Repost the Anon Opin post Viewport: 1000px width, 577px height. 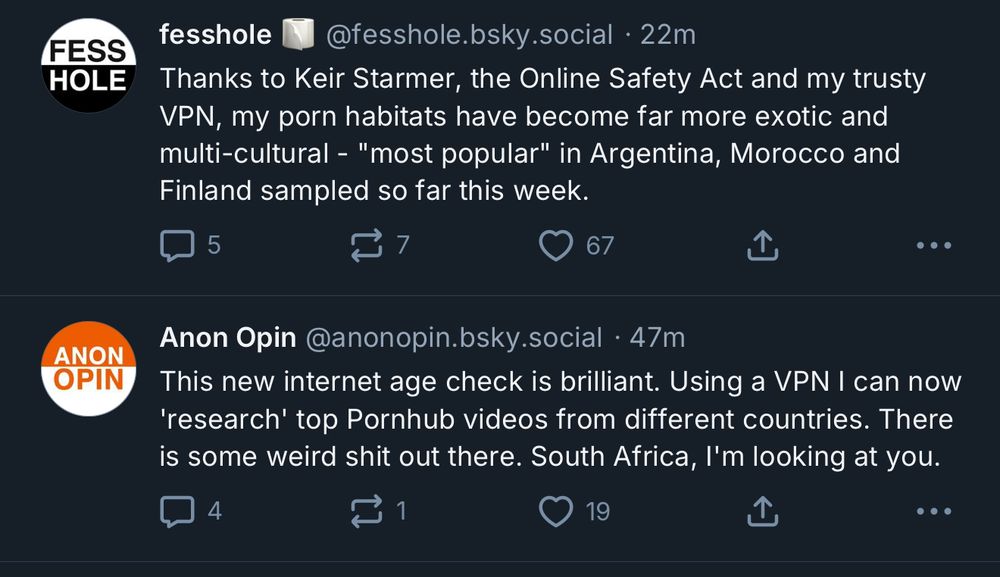coord(366,511)
